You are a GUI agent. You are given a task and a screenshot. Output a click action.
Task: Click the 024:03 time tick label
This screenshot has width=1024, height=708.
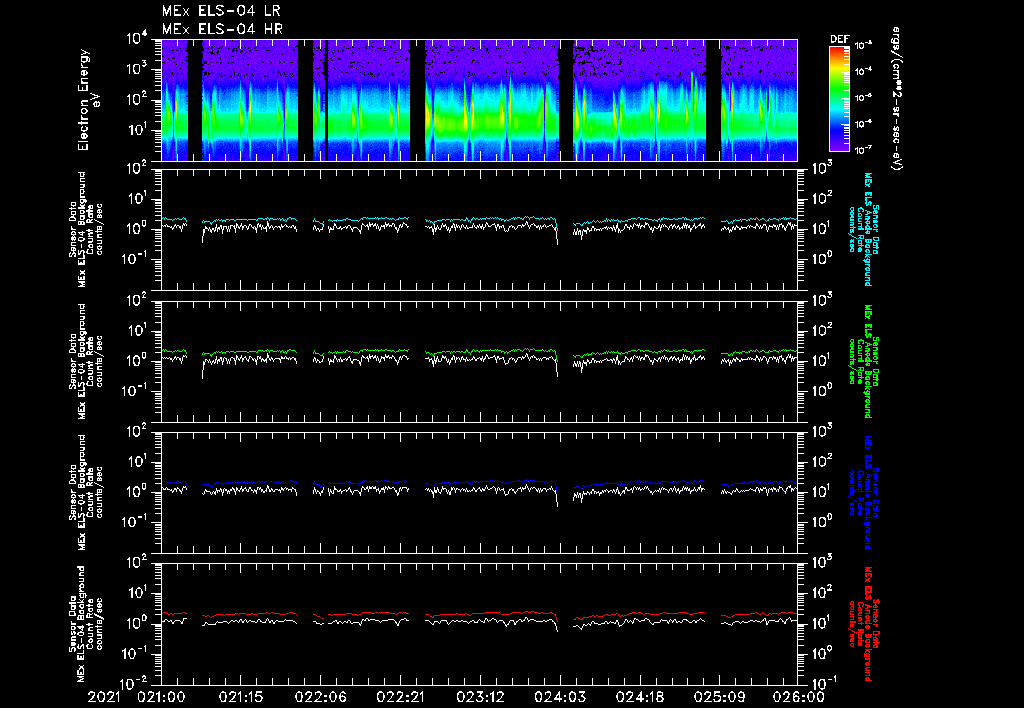560,698
